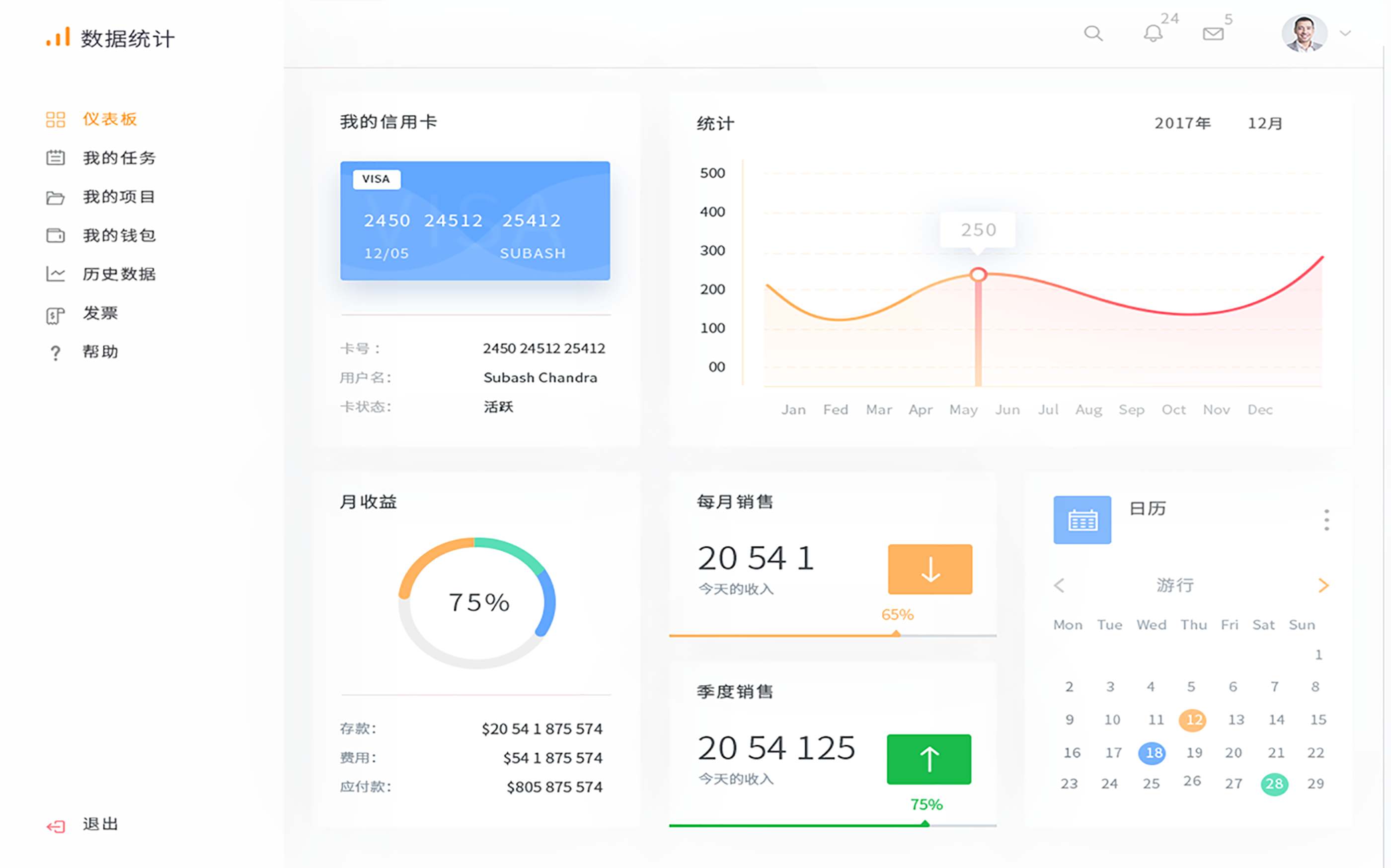Expand the user profile dropdown chevron

tap(1345, 33)
